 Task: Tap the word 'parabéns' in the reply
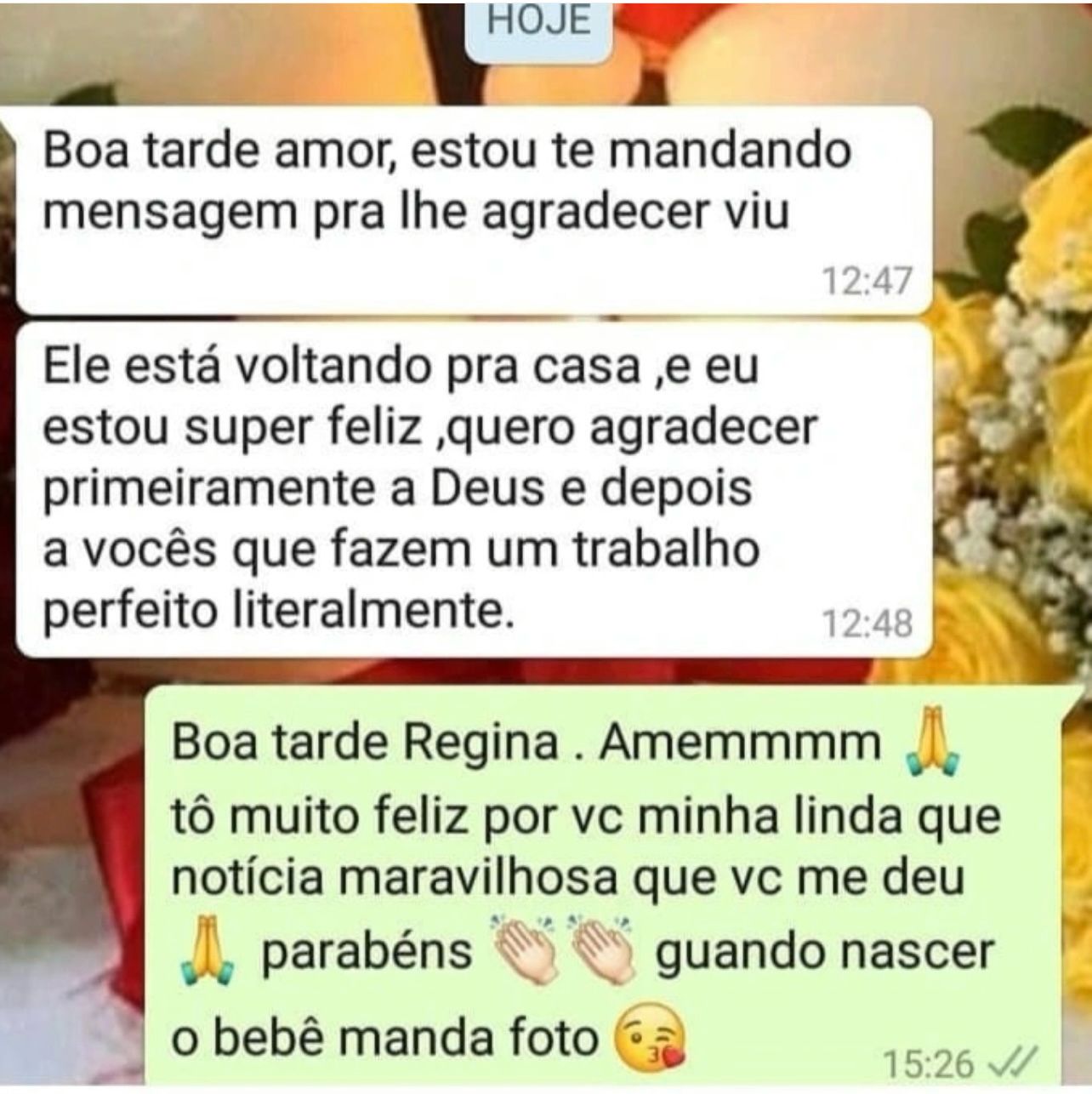(x=367, y=951)
